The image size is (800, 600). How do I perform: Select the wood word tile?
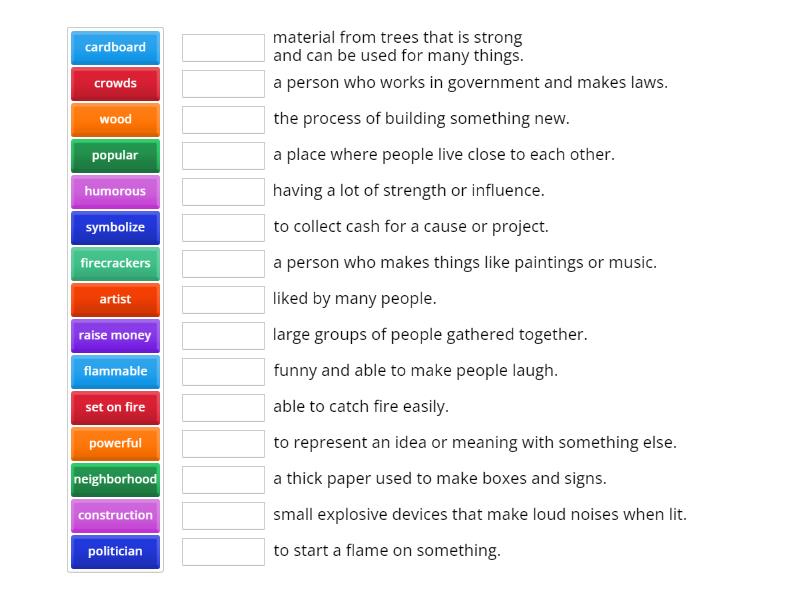[114, 119]
